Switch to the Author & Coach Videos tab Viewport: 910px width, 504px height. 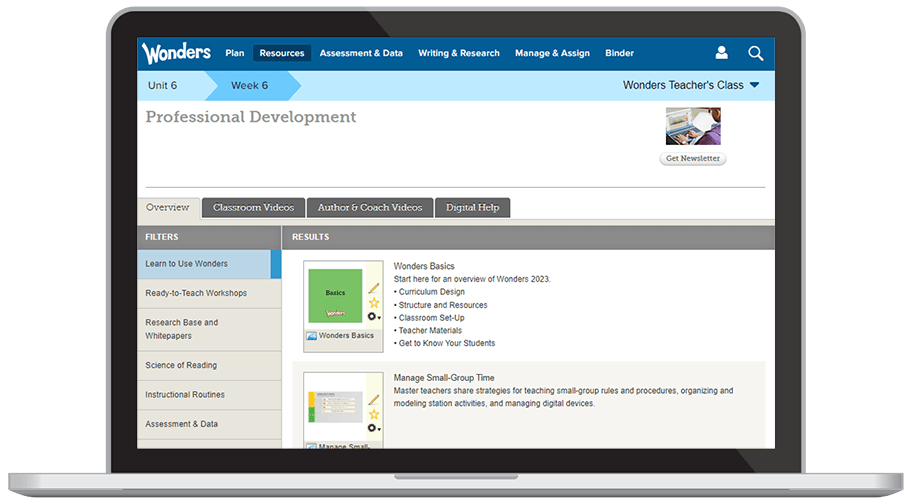(x=370, y=207)
